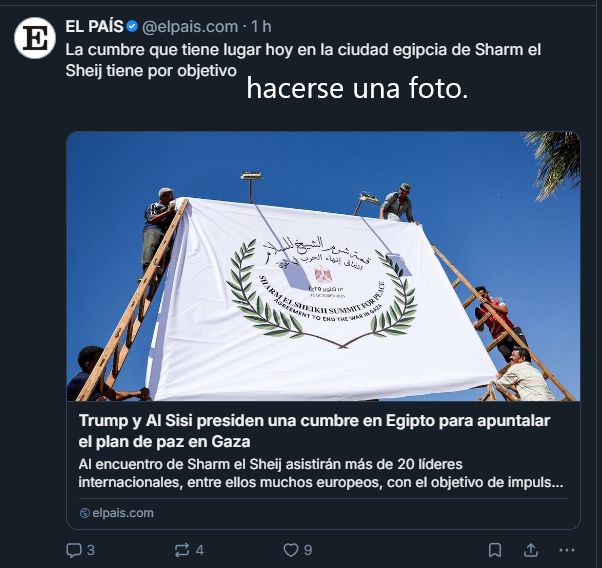Viewport: 602px width, 568px height.
Task: Click the reply speech bubble icon
Action: pos(73,550)
